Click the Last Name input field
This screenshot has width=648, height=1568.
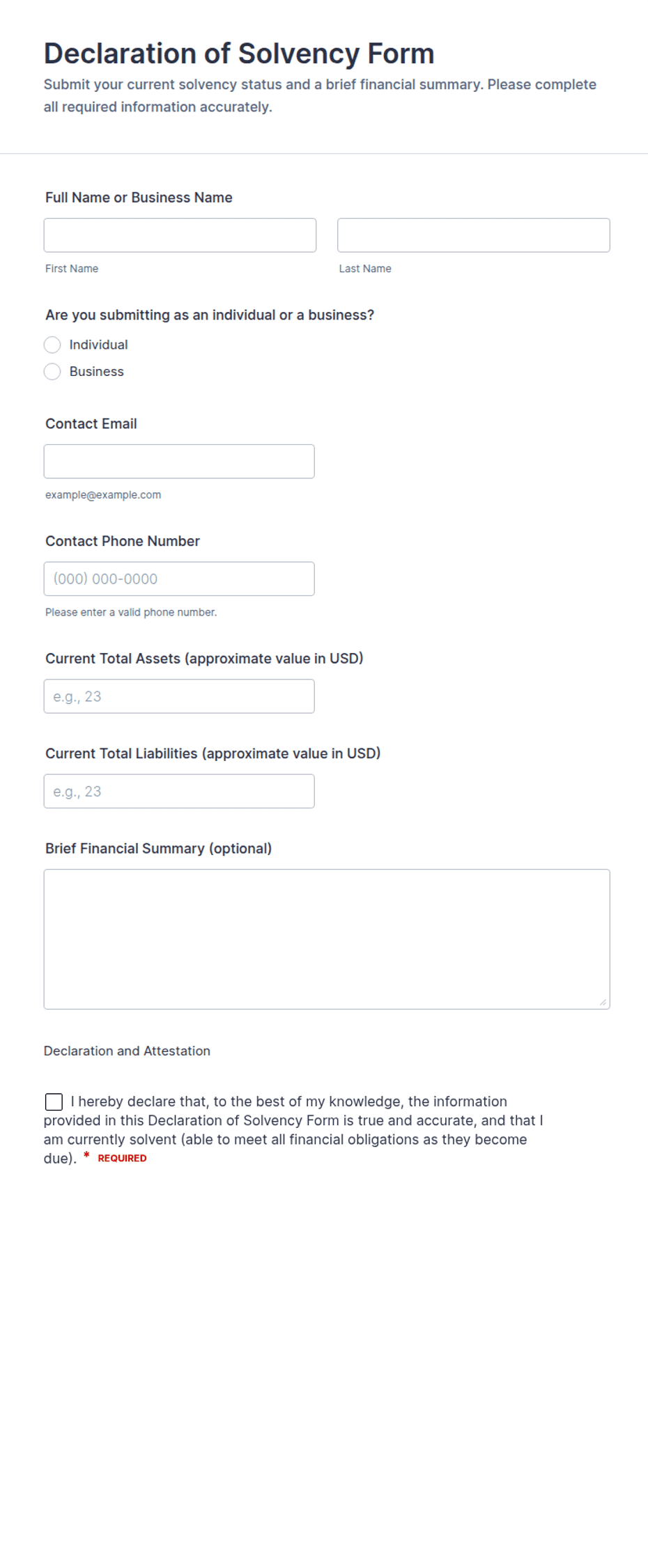[474, 235]
